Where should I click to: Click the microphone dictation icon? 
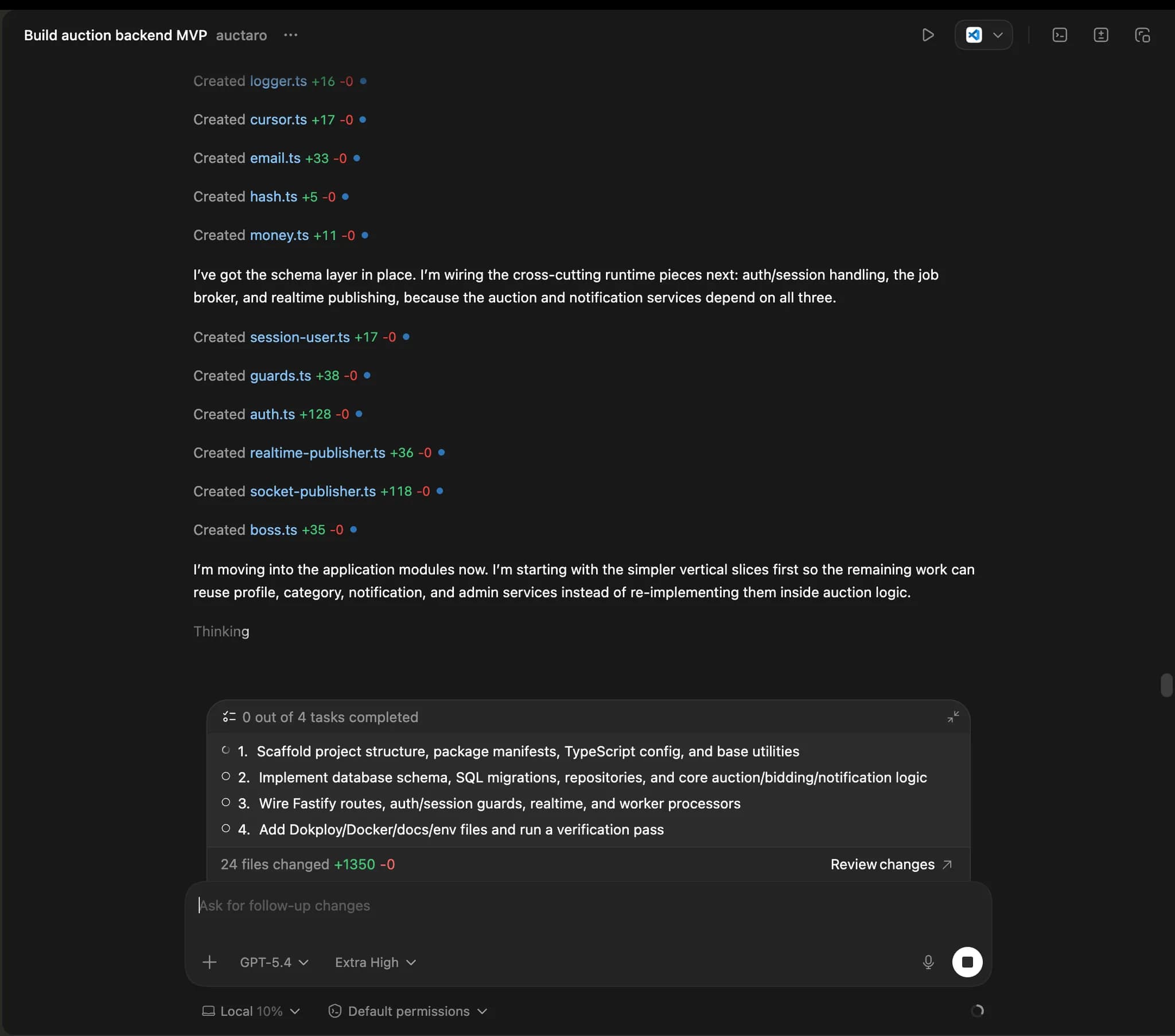tap(928, 962)
